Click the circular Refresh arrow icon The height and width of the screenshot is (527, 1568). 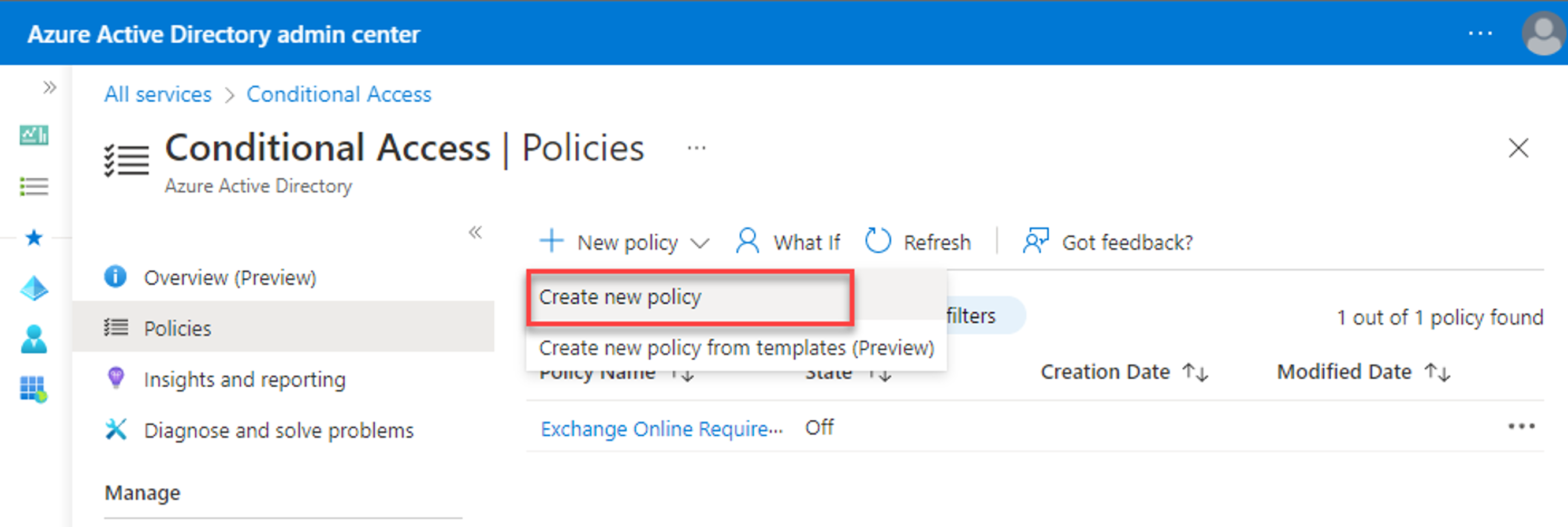[x=878, y=241]
